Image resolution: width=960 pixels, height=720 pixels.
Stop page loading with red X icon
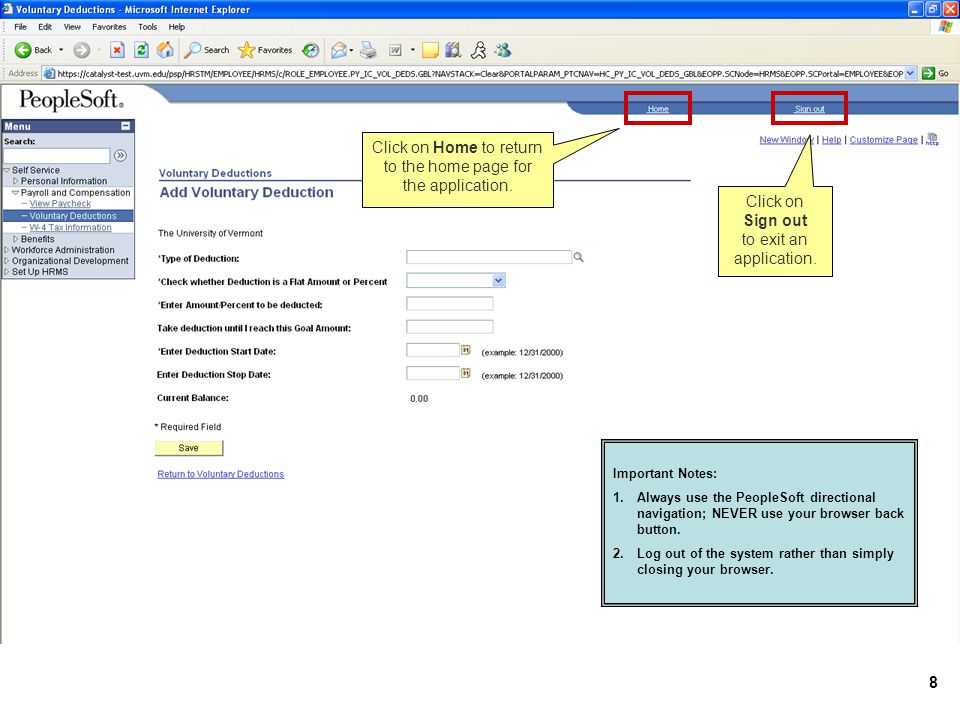point(117,50)
